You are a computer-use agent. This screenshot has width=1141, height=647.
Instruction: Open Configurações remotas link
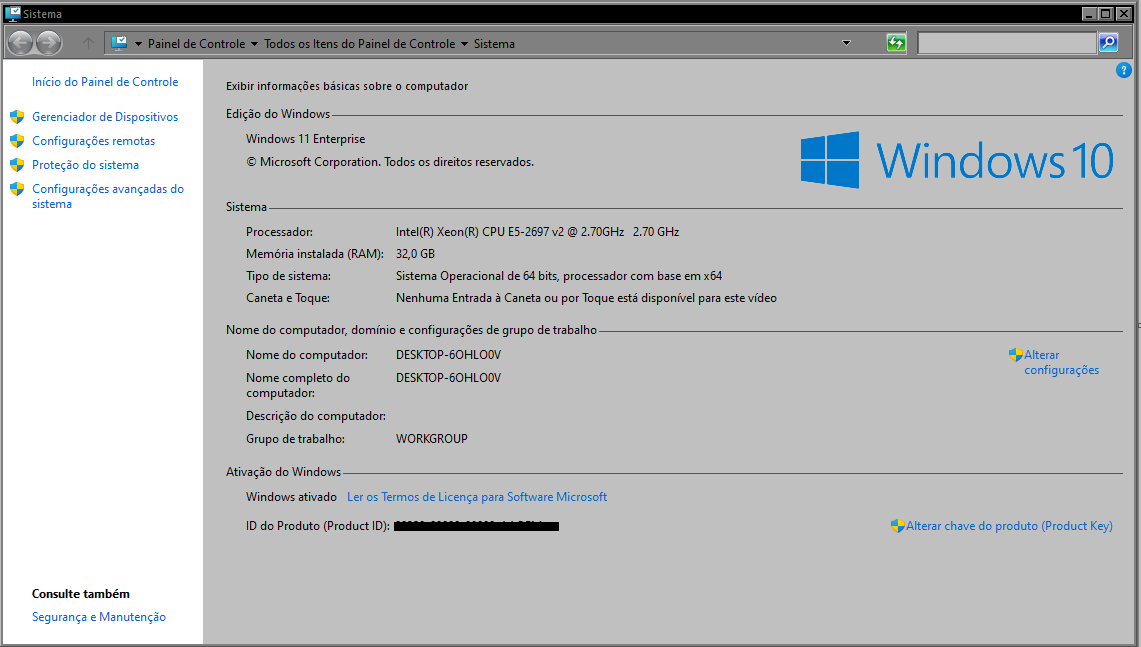pyautogui.click(x=93, y=140)
